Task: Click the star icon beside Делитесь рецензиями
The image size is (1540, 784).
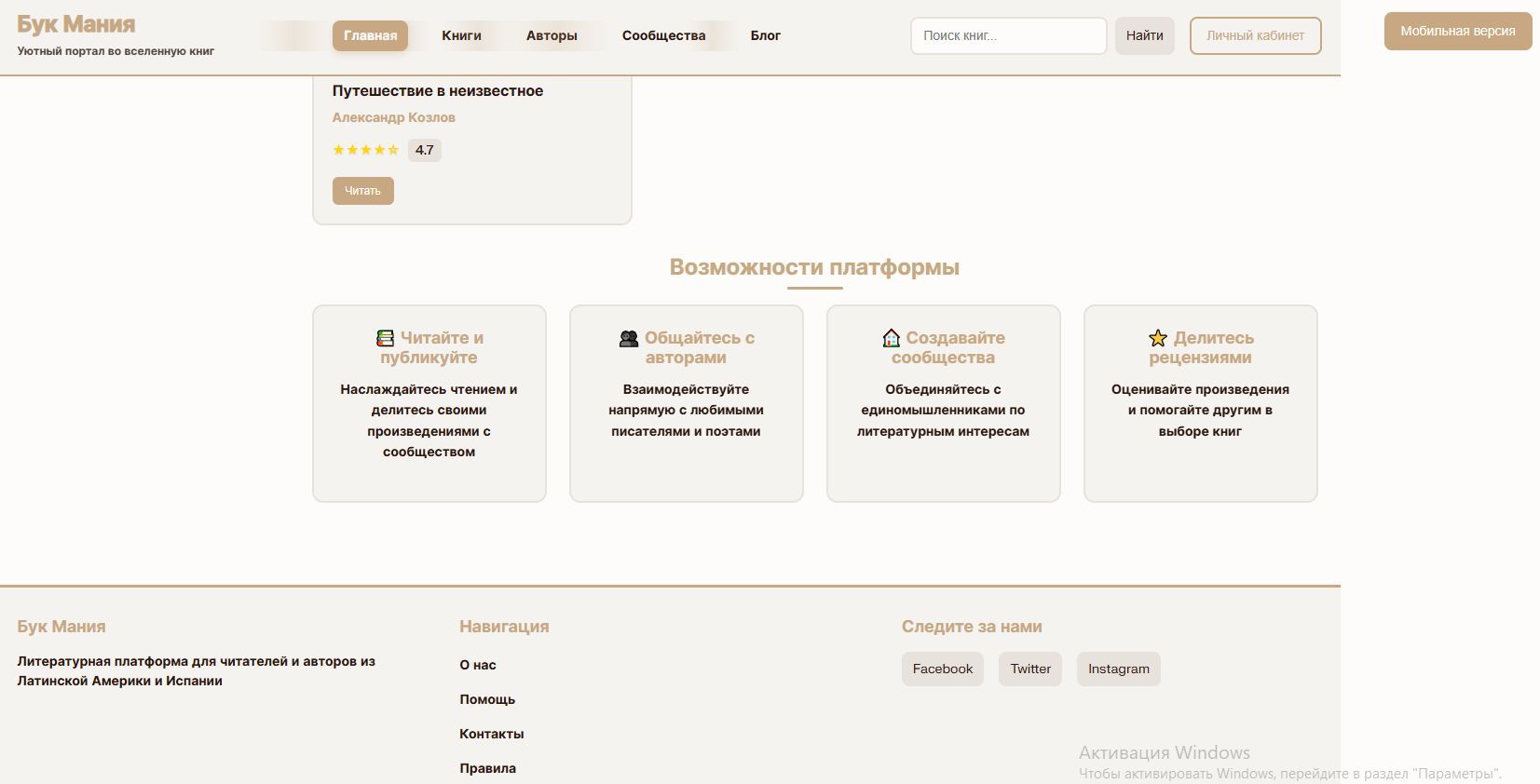Action: pyautogui.click(x=1158, y=338)
